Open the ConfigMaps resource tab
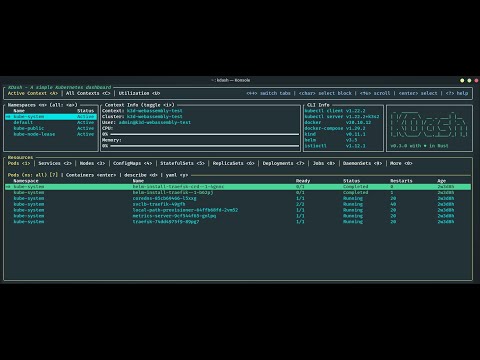This screenshot has height=360, width=480. click(132, 163)
